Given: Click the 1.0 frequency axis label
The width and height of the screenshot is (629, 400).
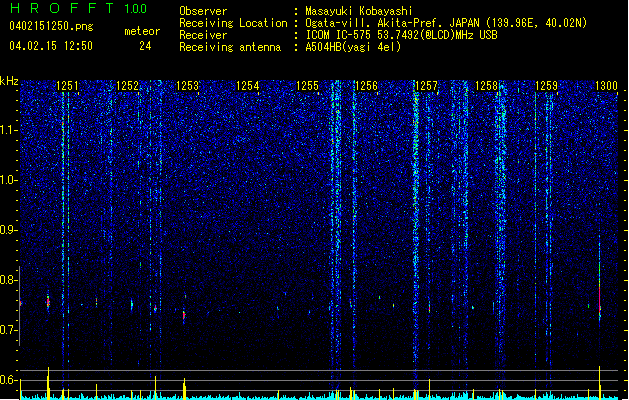Looking at the screenshot, I should pyautogui.click(x=8, y=180).
